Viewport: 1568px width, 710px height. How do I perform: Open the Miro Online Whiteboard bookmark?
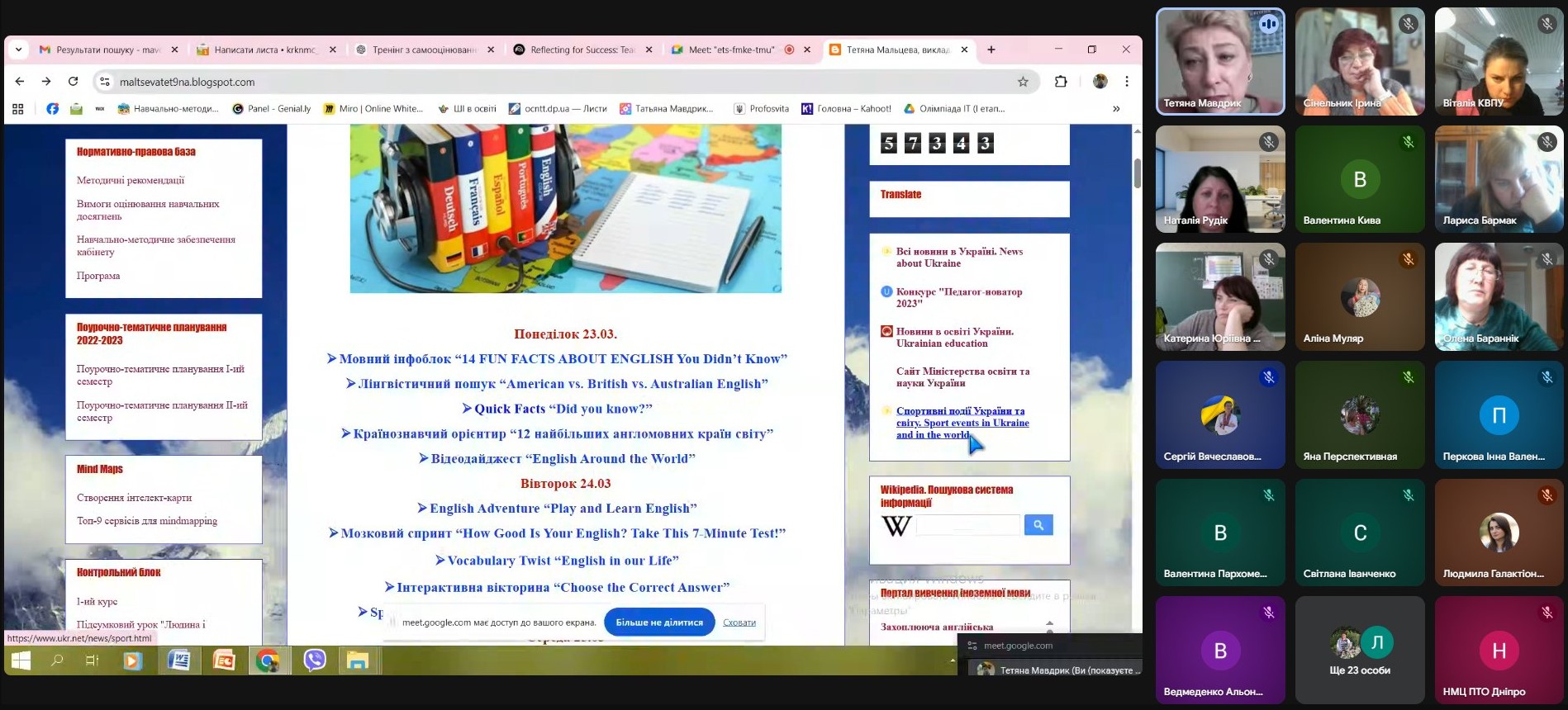373,108
